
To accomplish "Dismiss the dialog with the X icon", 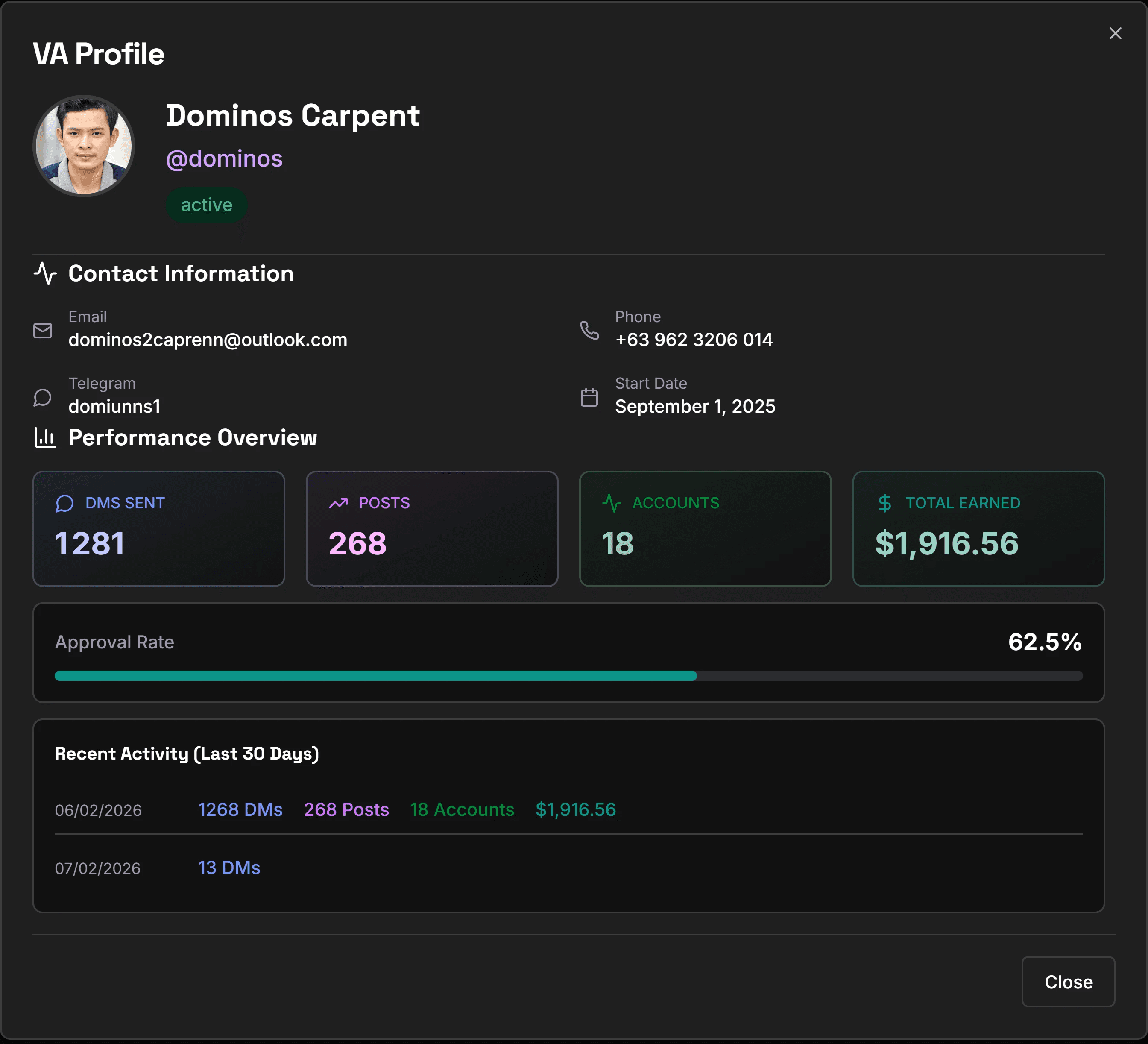I will pos(1115,34).
